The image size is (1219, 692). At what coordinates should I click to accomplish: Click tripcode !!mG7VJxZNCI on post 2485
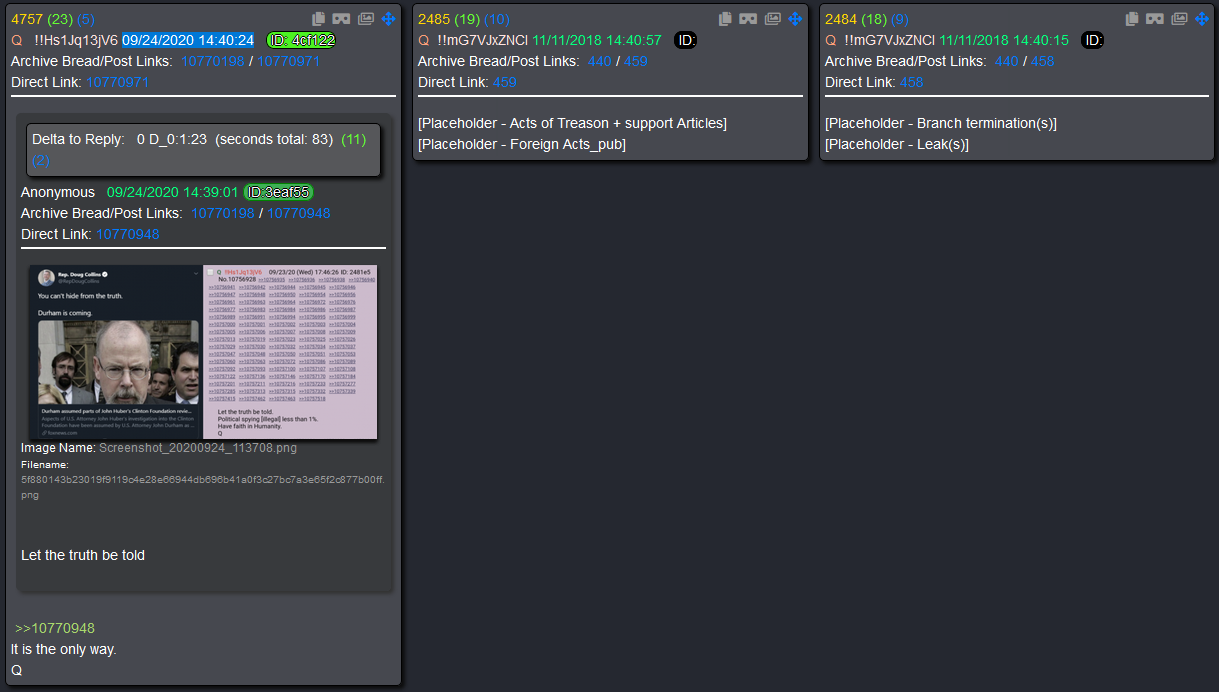483,40
